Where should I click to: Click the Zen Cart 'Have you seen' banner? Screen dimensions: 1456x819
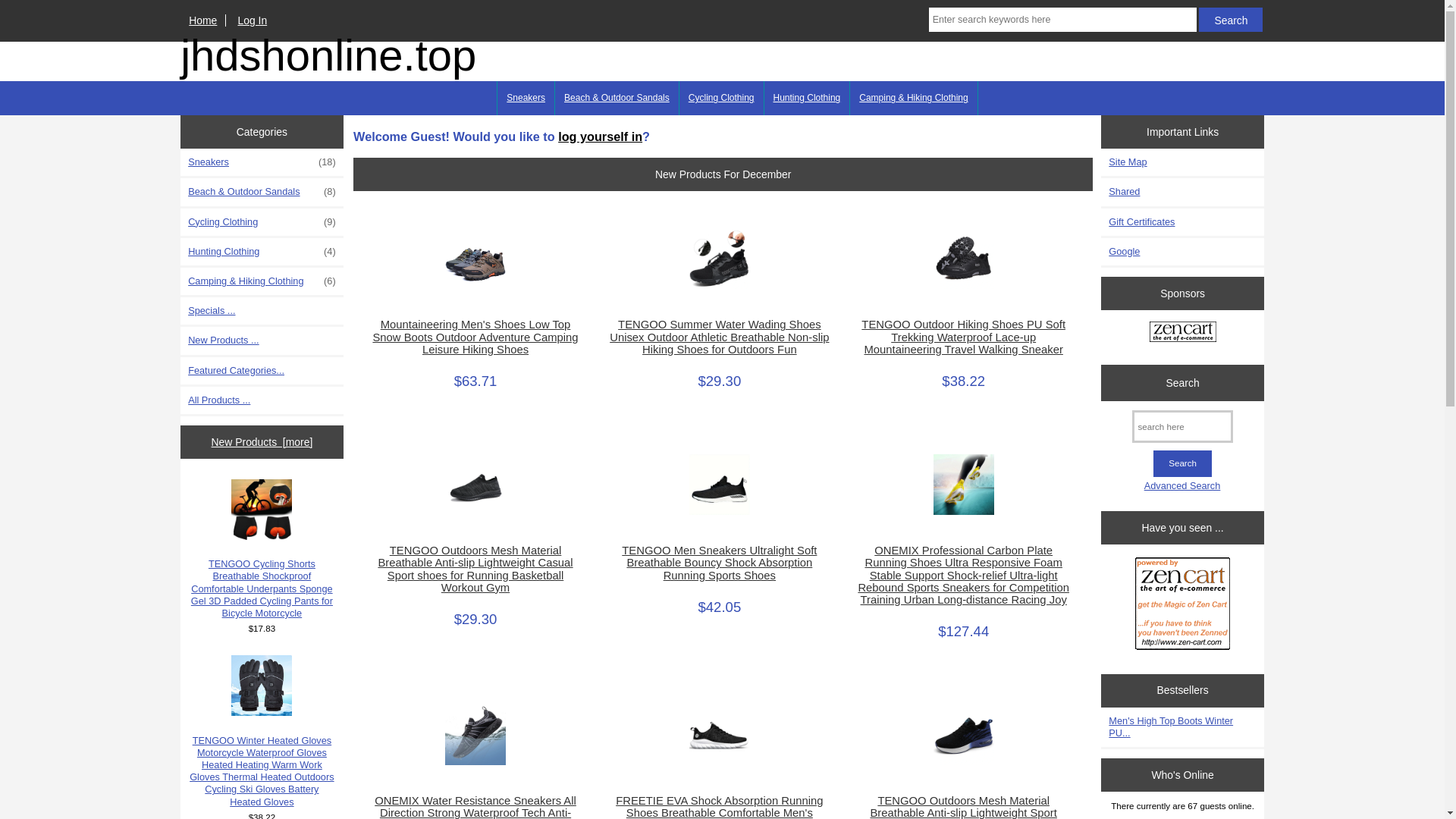pyautogui.click(x=1182, y=604)
